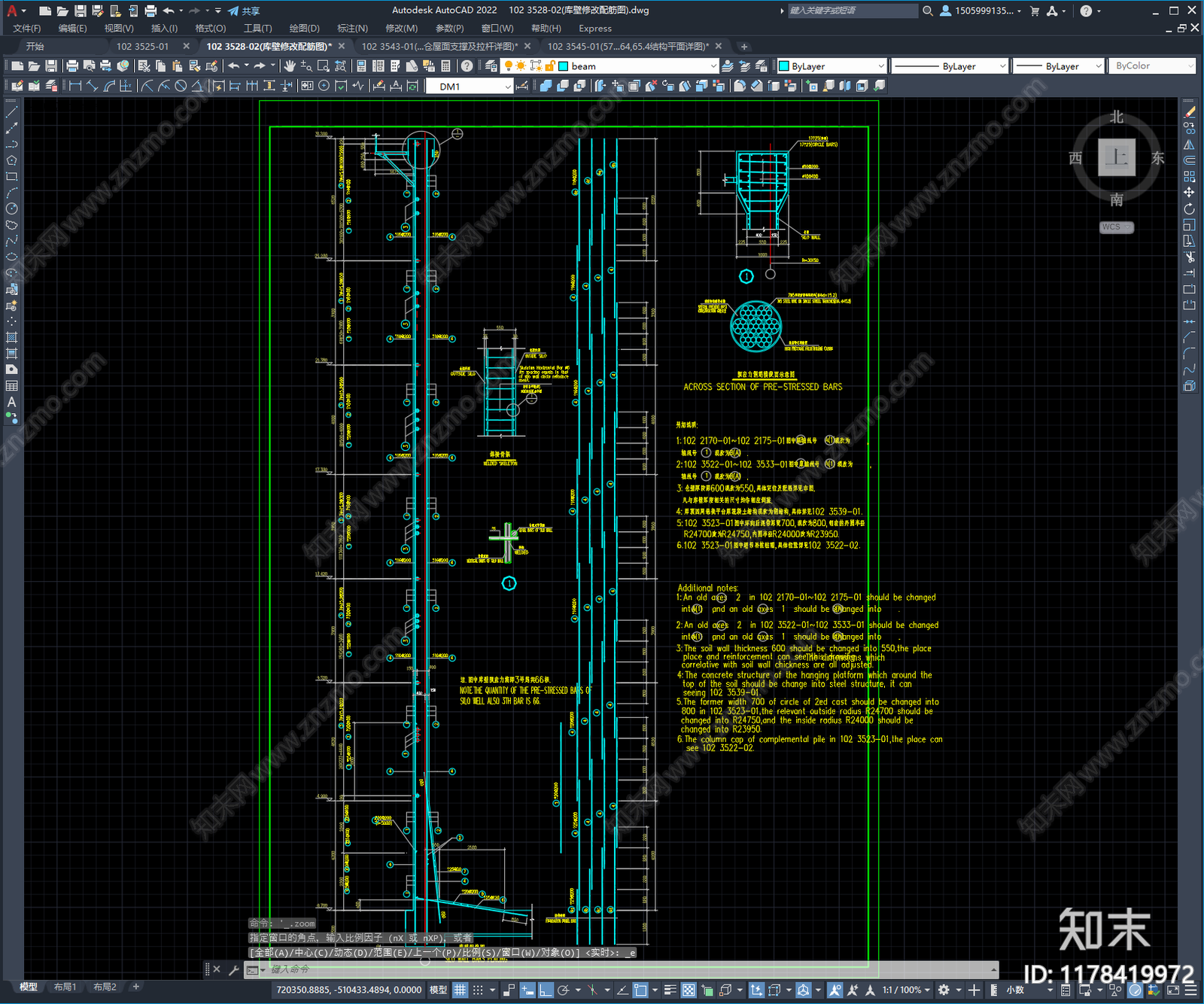Toggle drawing grid display in status bar

pyautogui.click(x=460, y=990)
